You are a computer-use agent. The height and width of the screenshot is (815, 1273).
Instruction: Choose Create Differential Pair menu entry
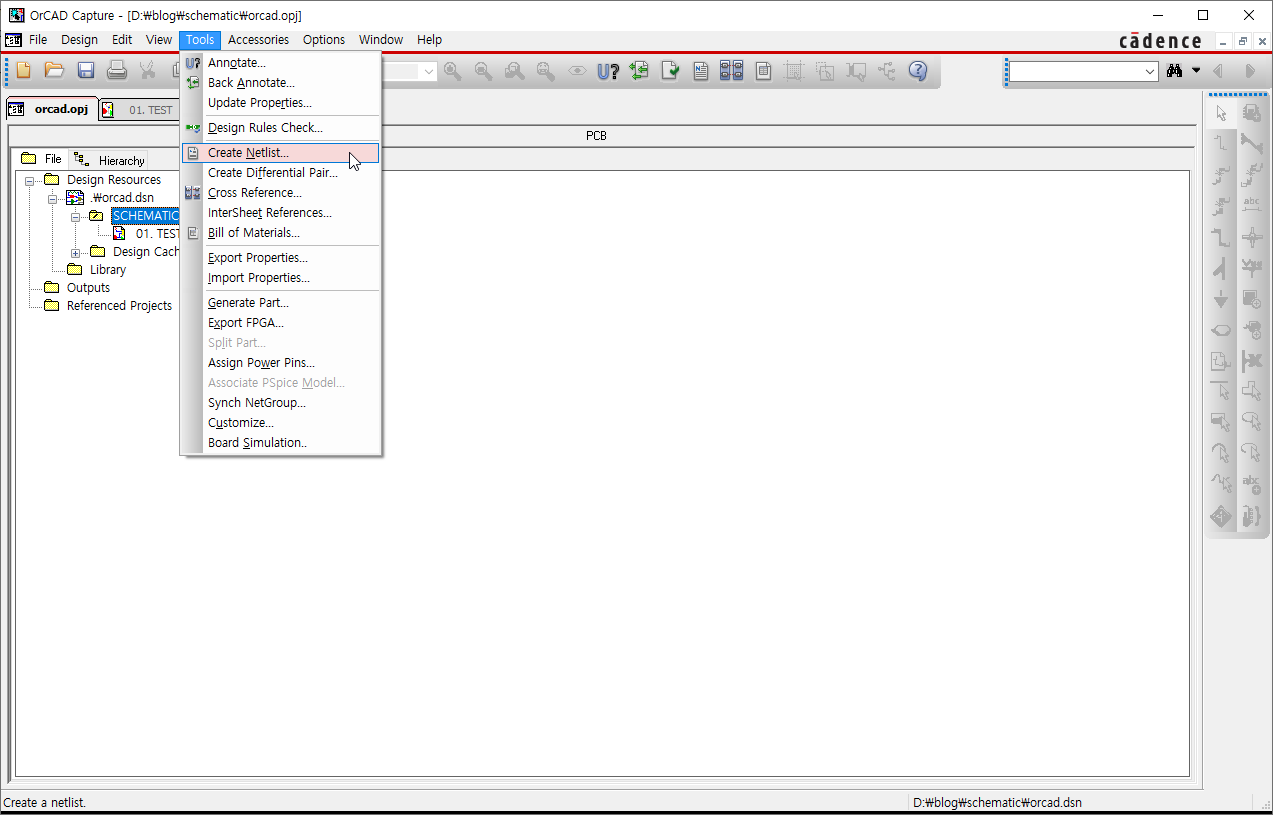pyautogui.click(x=281, y=173)
